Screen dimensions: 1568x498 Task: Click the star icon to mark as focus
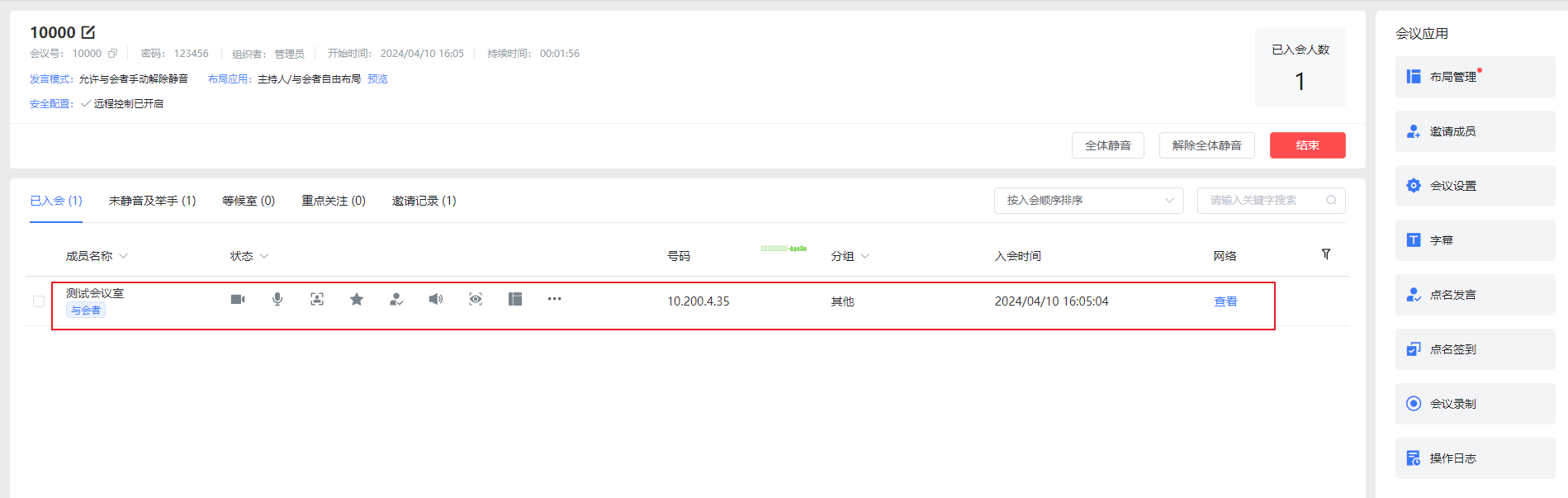click(357, 299)
